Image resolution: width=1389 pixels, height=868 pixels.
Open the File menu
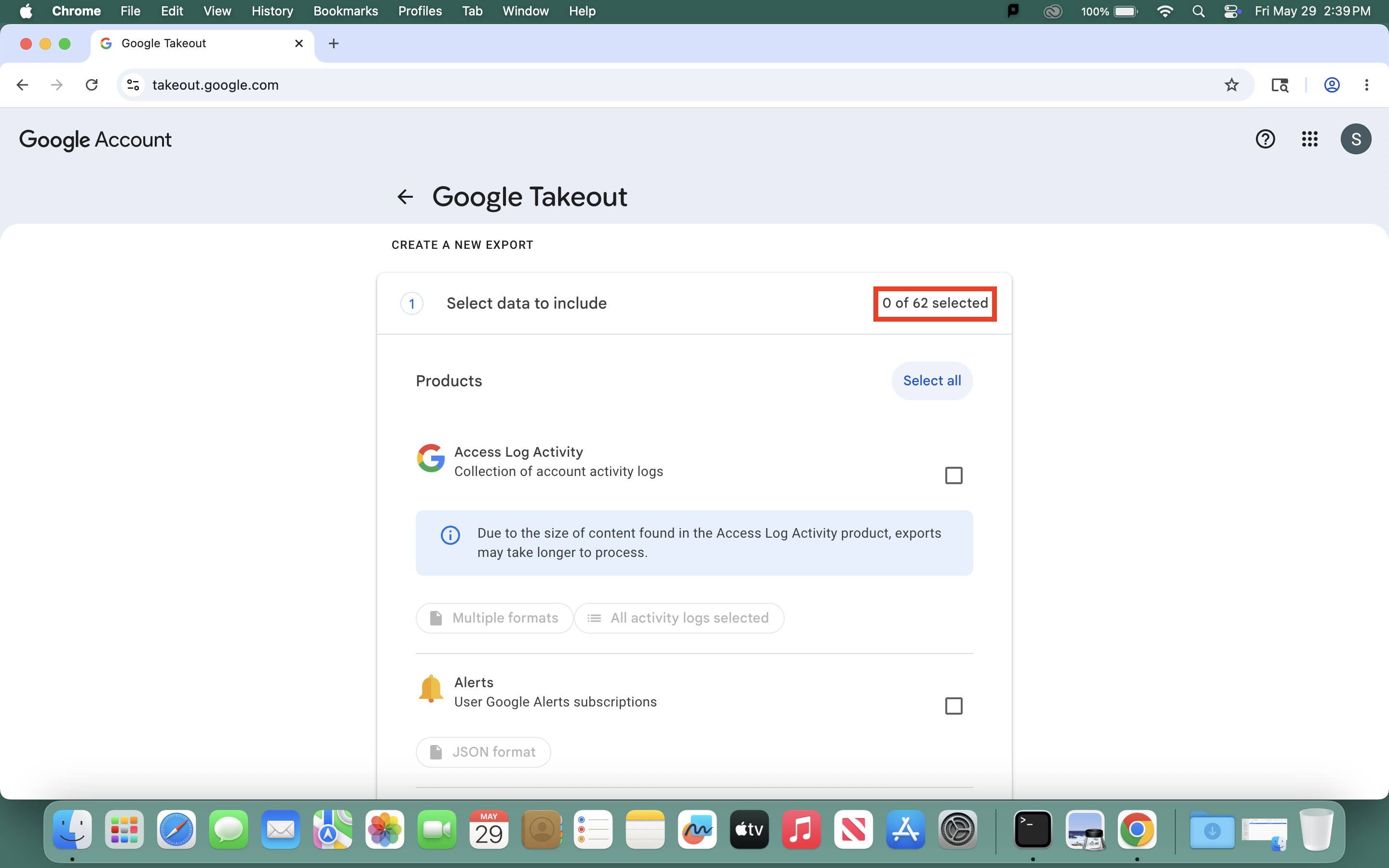pos(130,12)
